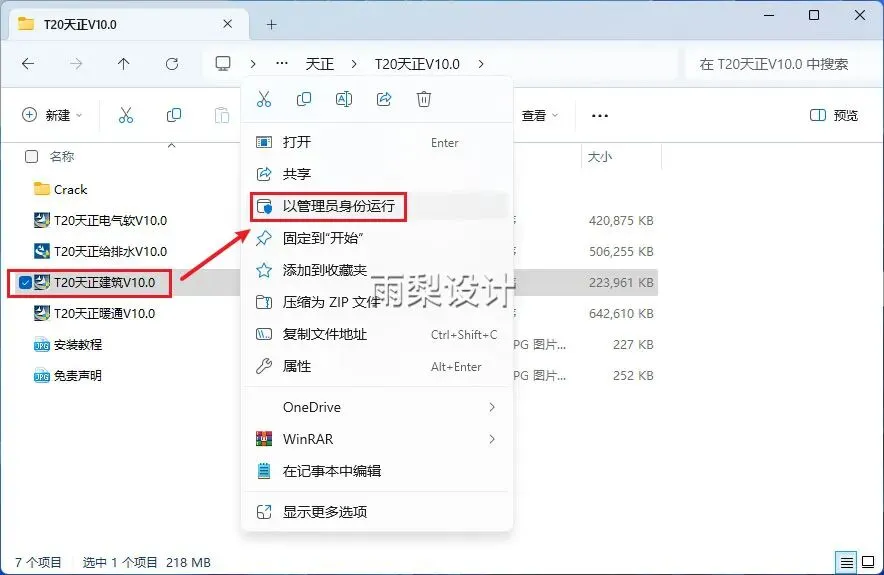Select 压缩为 ZIP 文件

point(377,302)
